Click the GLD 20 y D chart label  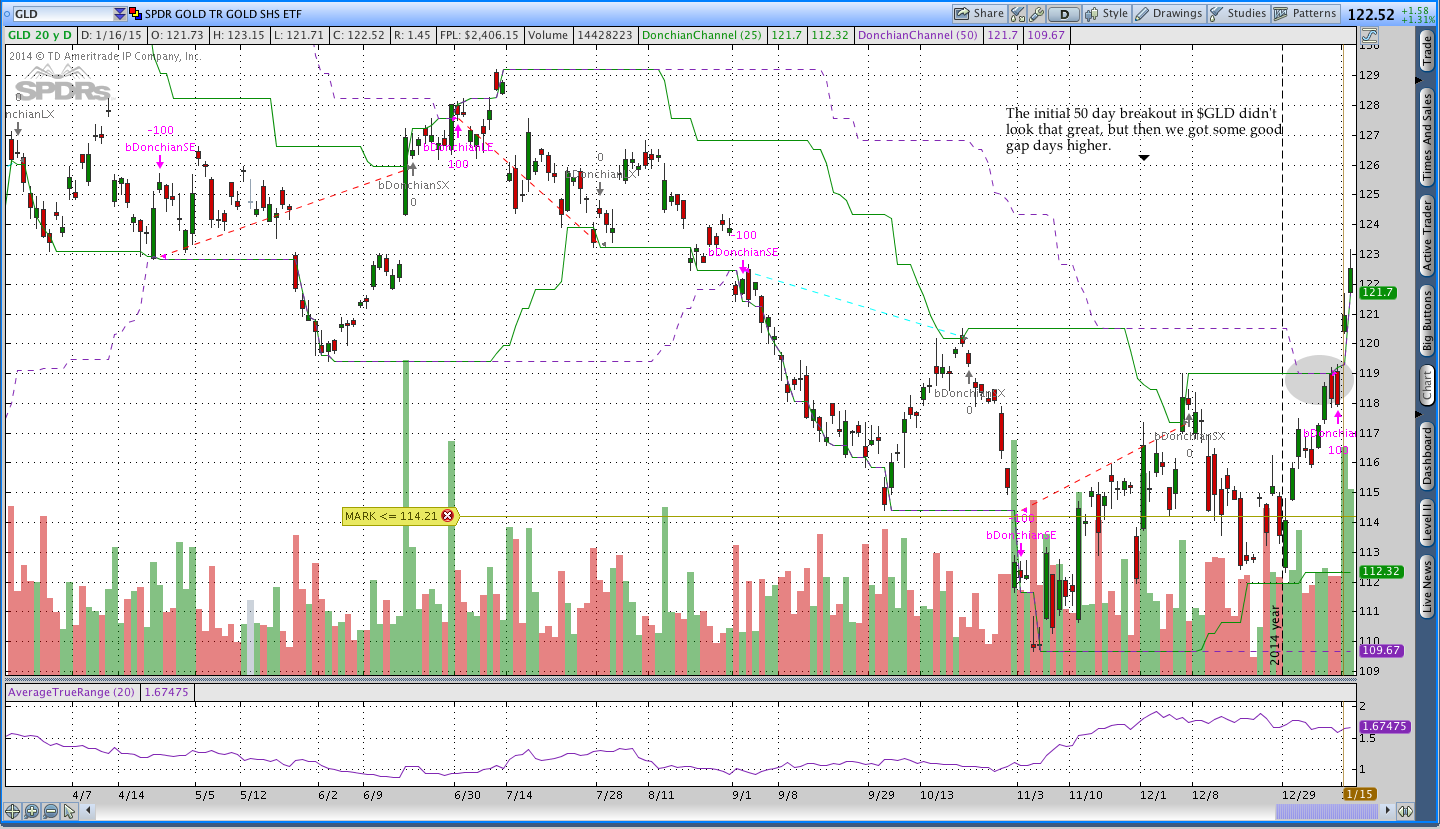point(39,34)
